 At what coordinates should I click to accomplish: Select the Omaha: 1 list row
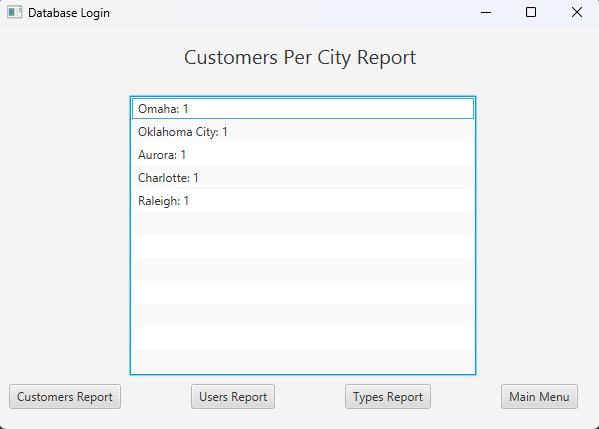[303, 108]
